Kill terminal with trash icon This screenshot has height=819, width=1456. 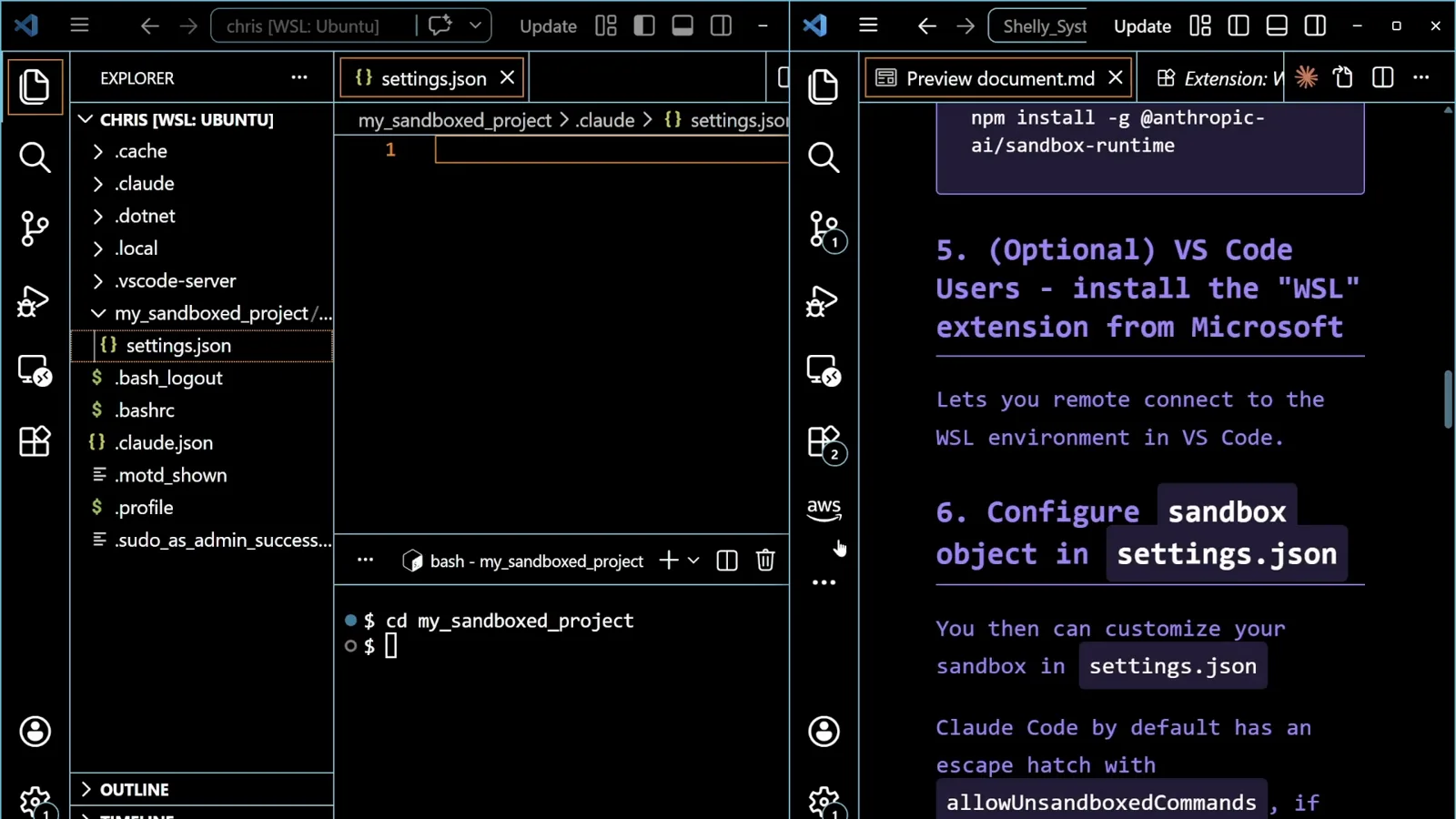(x=765, y=561)
